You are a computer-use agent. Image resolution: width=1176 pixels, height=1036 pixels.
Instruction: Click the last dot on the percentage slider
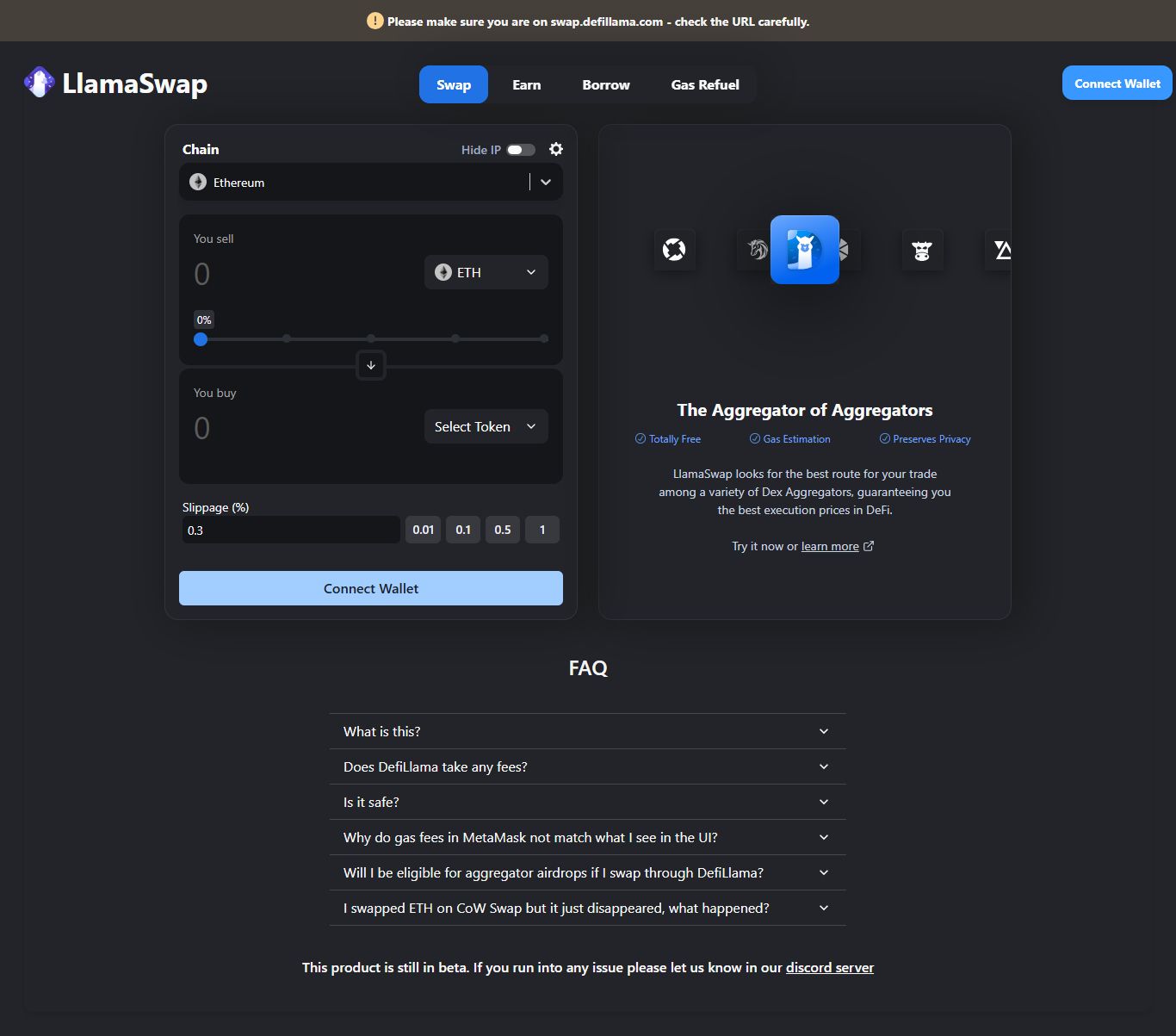544,338
